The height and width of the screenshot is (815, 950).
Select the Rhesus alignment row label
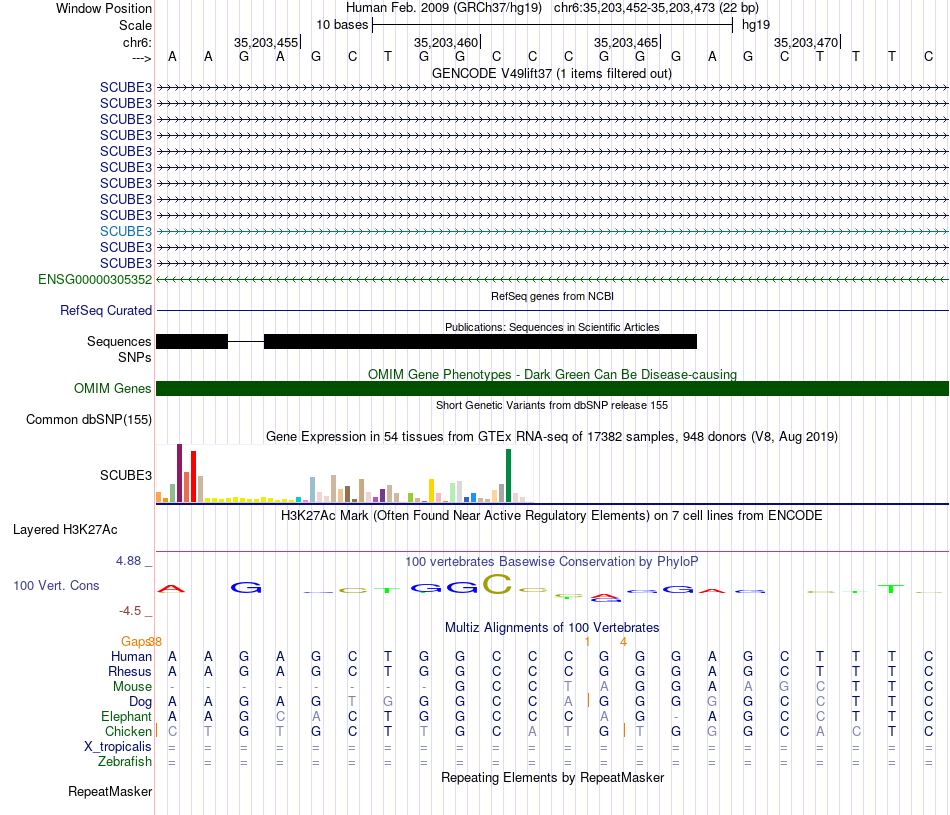coord(130,671)
